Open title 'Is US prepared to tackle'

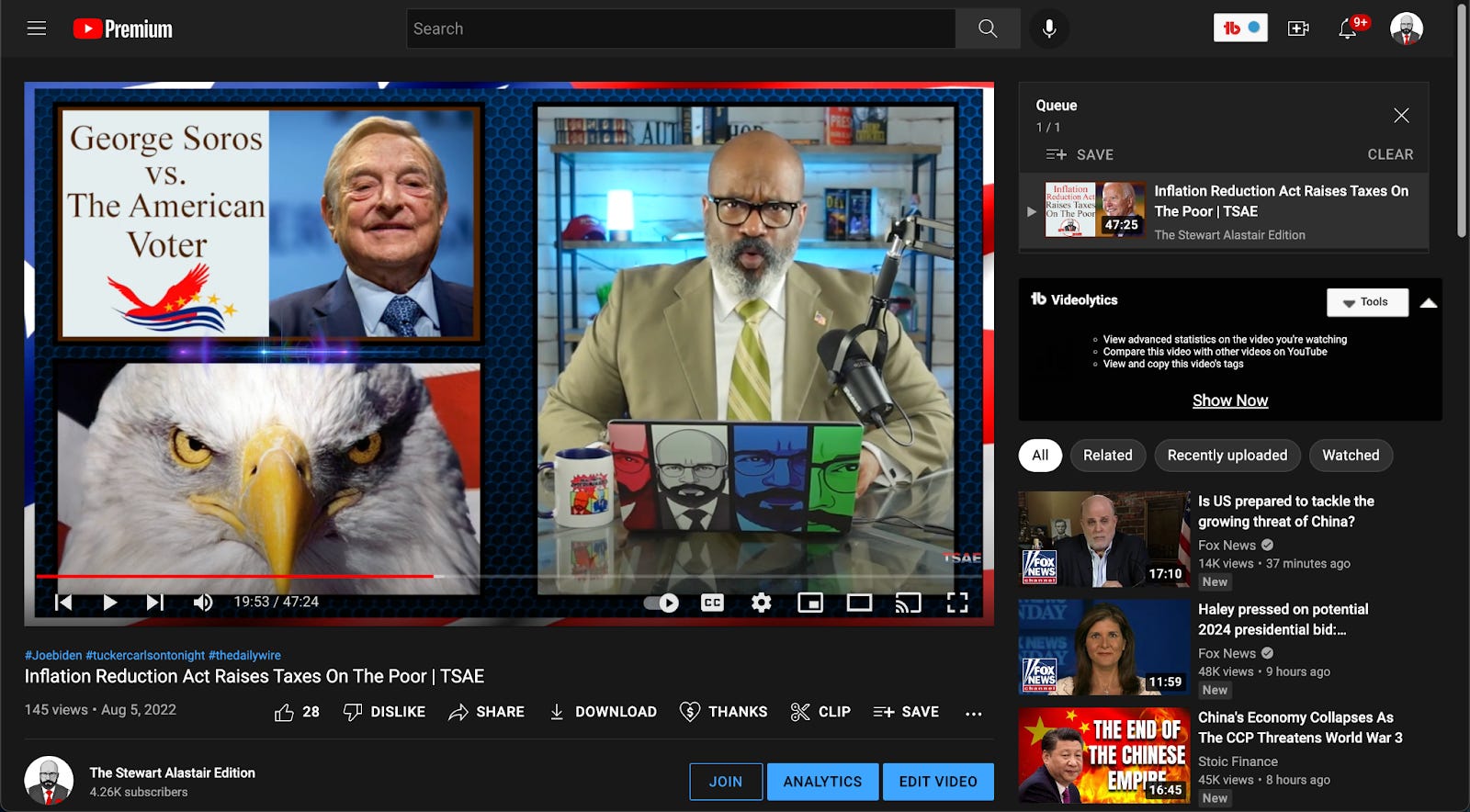click(x=1286, y=511)
